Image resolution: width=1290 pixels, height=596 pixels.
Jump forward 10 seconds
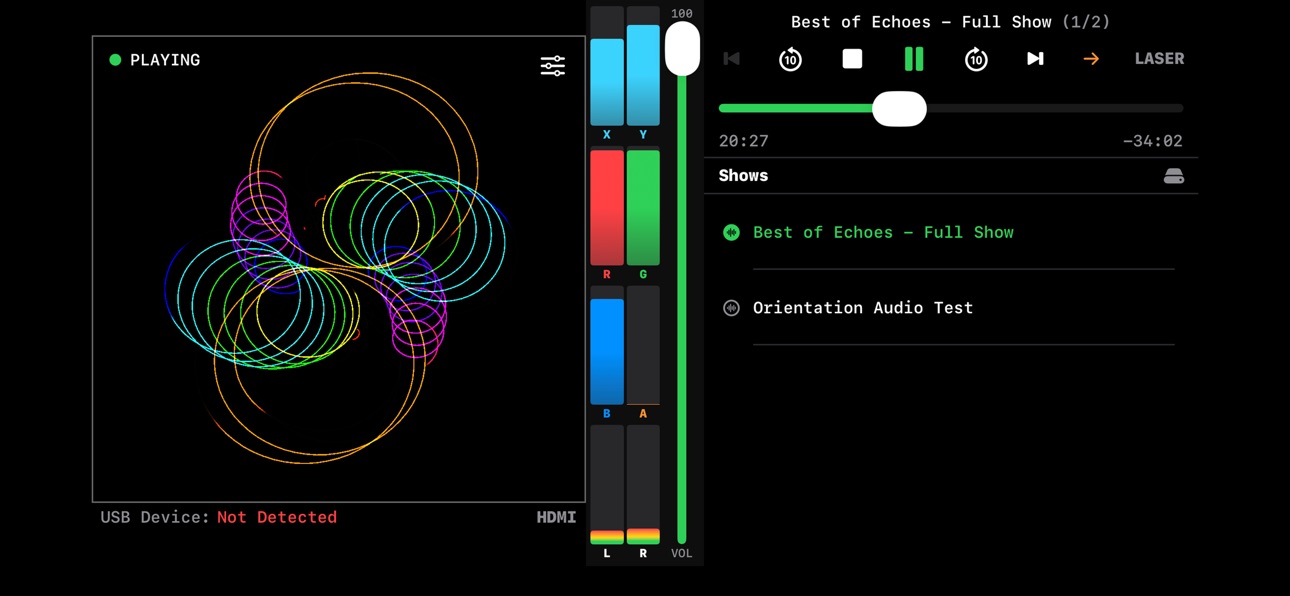pyautogui.click(x=976, y=59)
